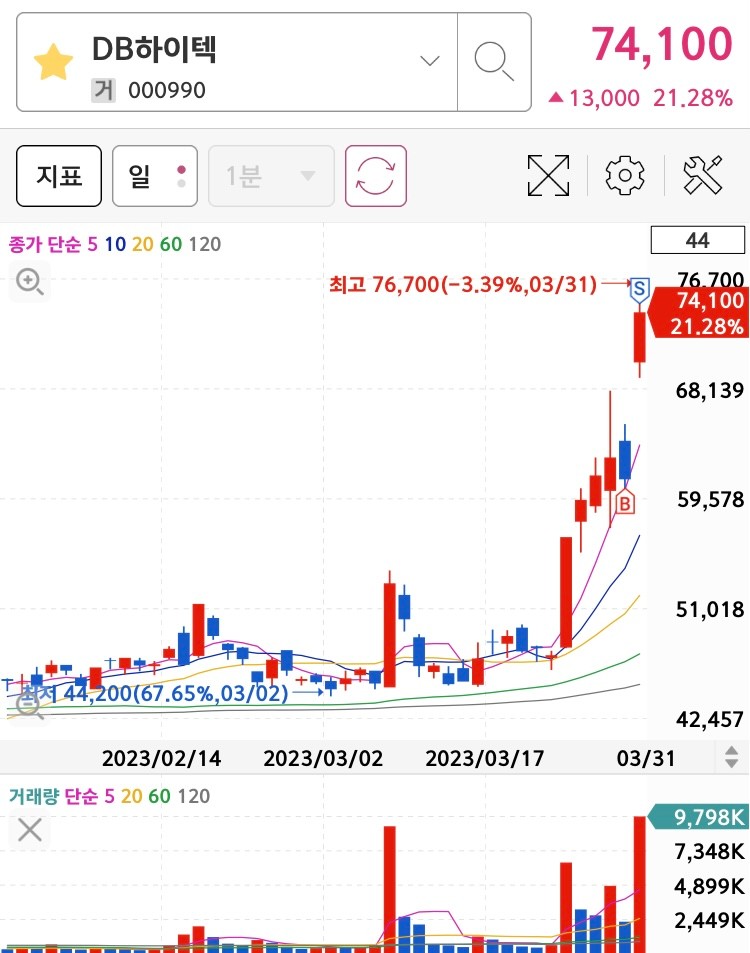Open the 일 period selector
Screen dimensions: 750x953
[155, 176]
